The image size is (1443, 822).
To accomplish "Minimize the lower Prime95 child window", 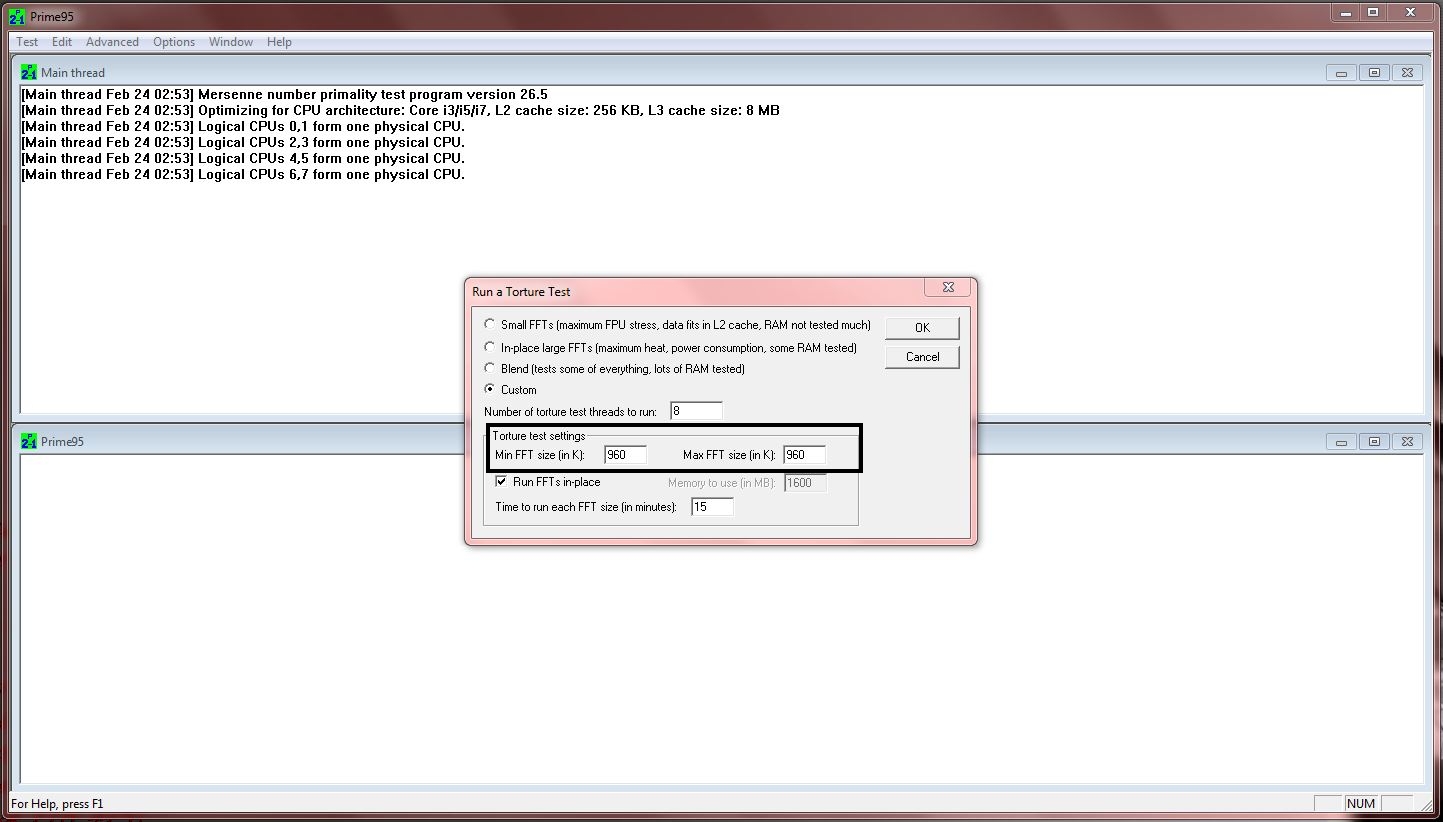I will tap(1340, 442).
